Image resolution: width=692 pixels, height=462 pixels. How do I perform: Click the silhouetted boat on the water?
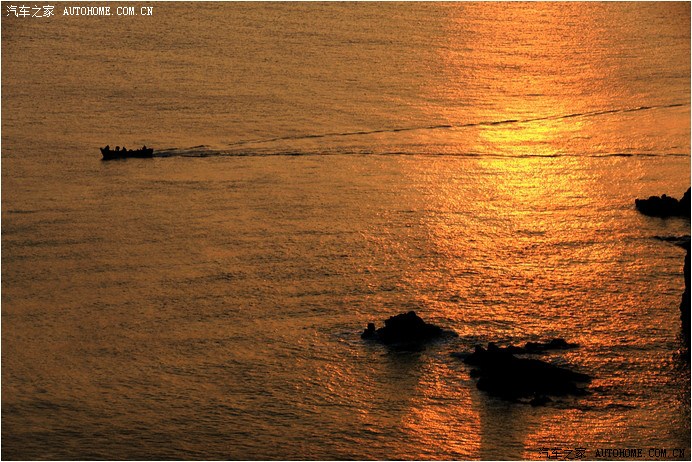pyautogui.click(x=126, y=152)
